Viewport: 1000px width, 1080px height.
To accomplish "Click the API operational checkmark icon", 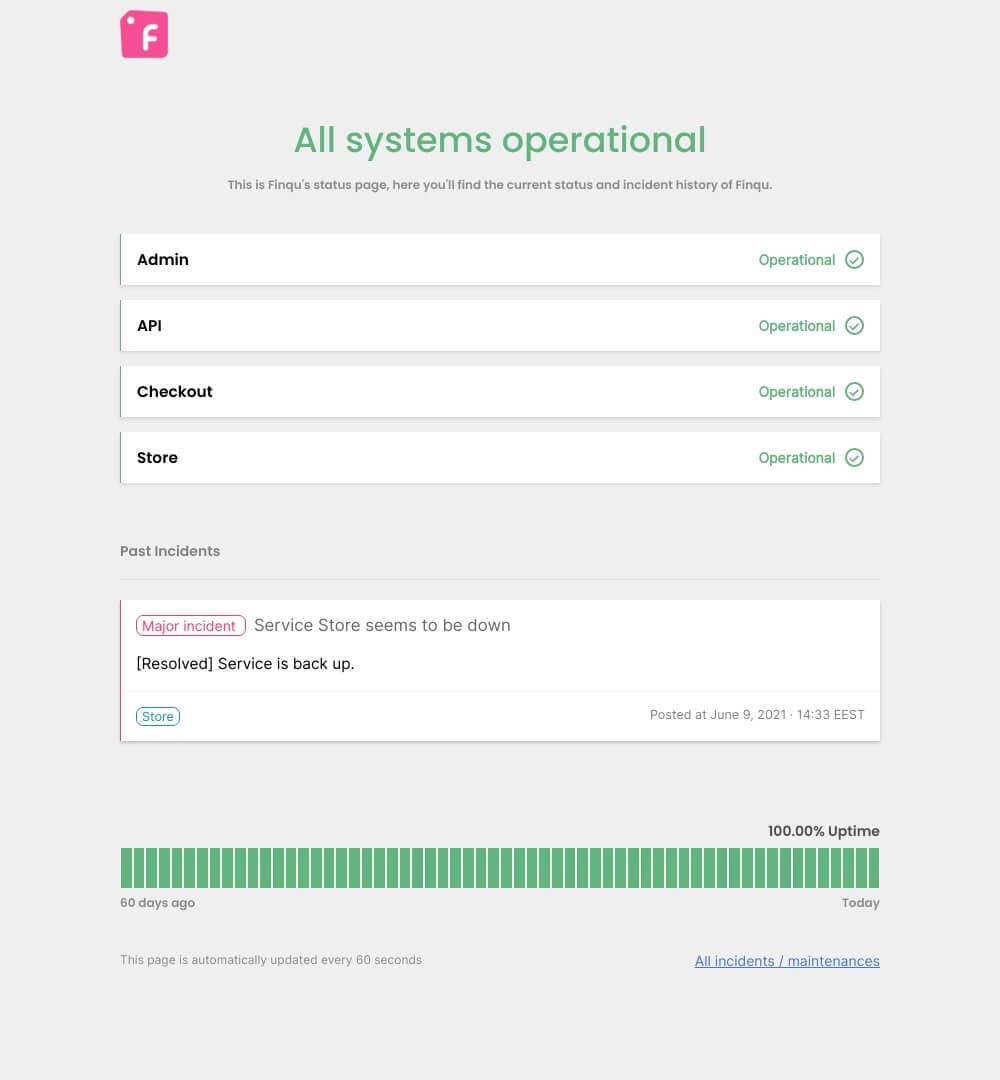I will 854,326.
